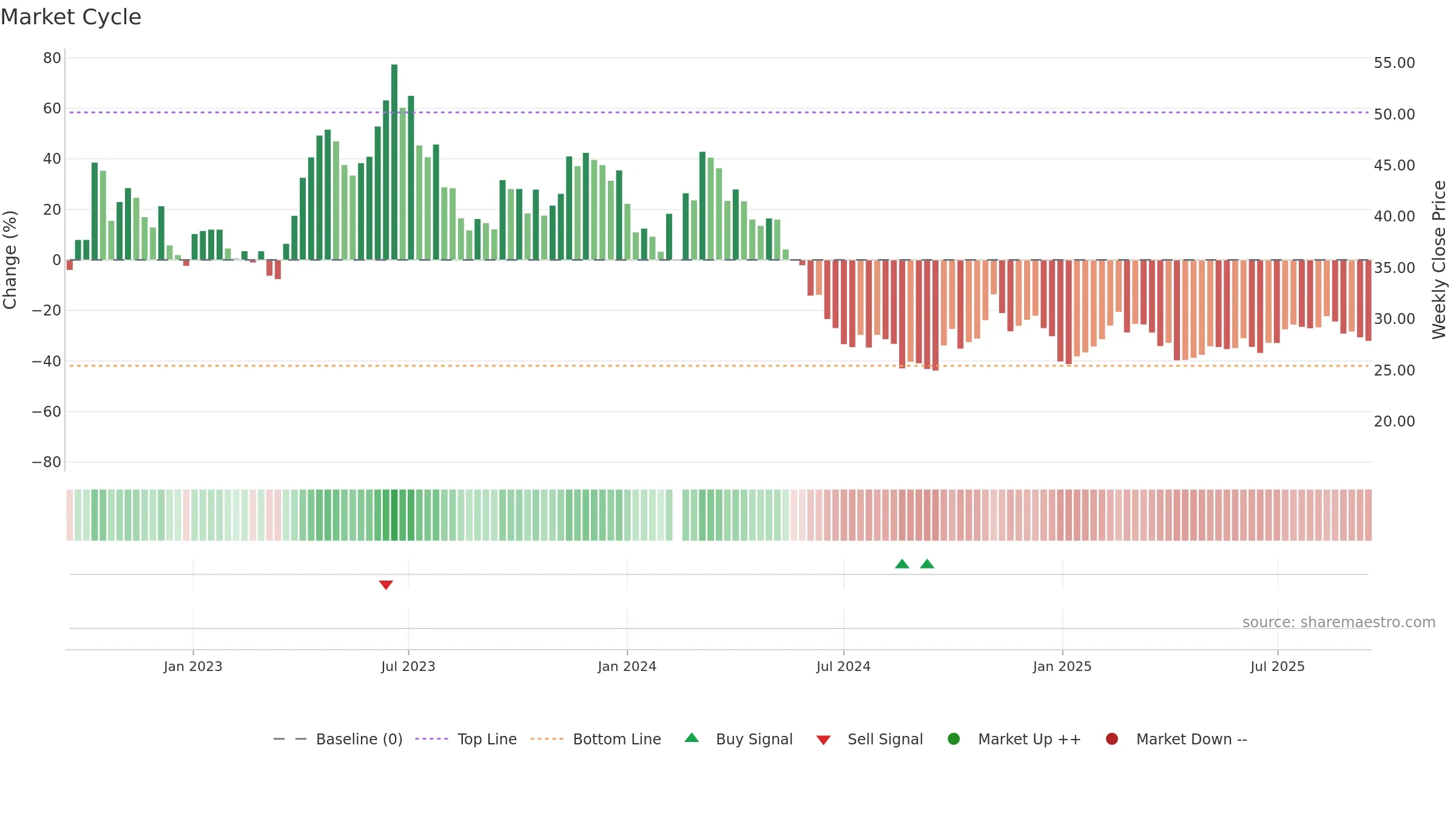Click the source: sharemaestro.com text

[1339, 622]
